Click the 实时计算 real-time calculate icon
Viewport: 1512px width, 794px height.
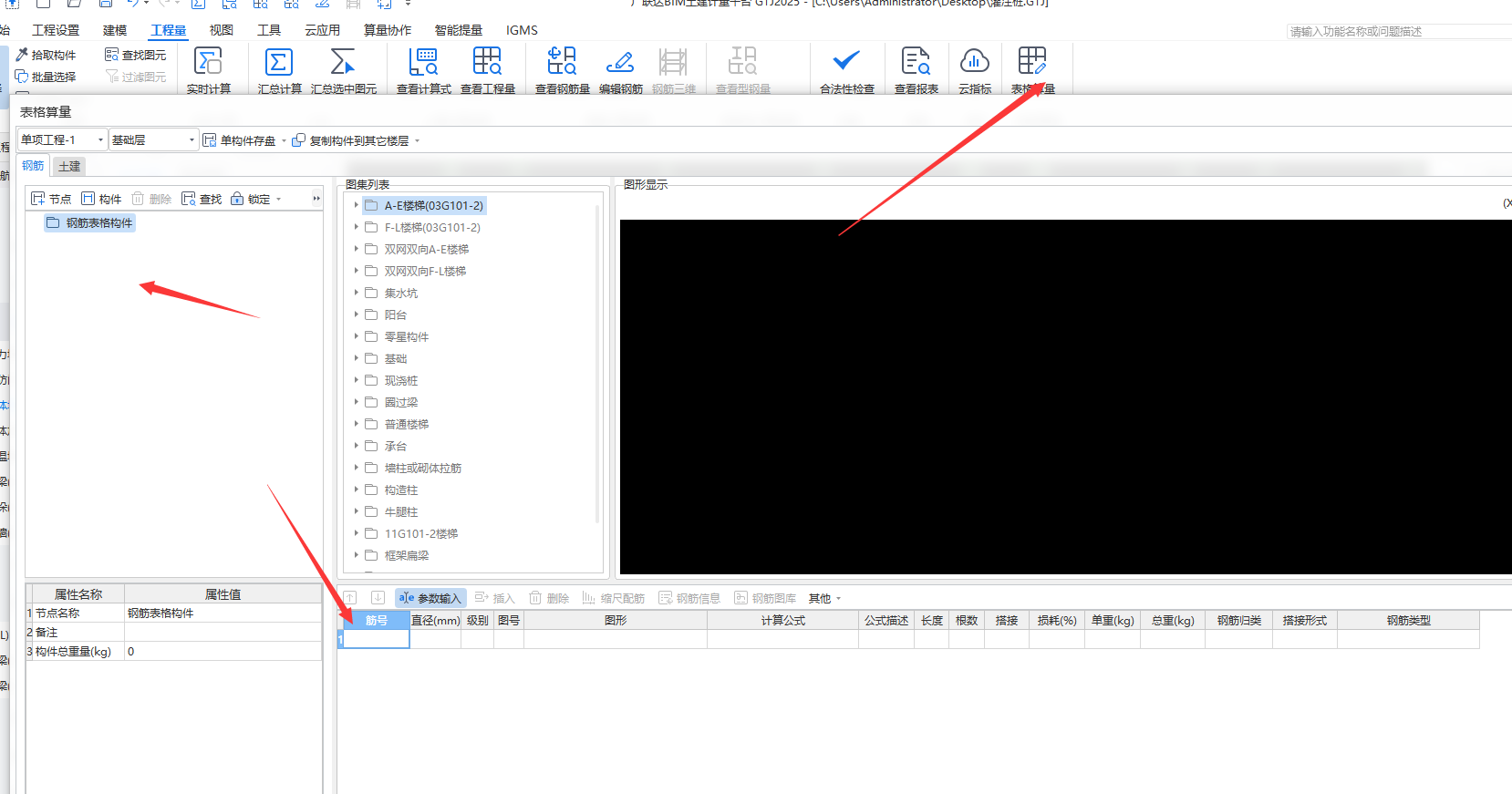point(209,62)
